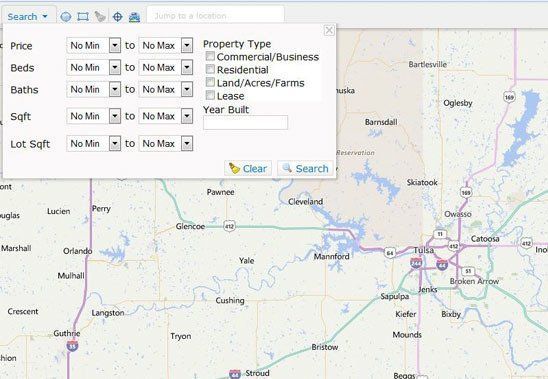This screenshot has height=379, width=548.
Task: Select the rectangle draw search tool
Action: pyautogui.click(x=83, y=17)
